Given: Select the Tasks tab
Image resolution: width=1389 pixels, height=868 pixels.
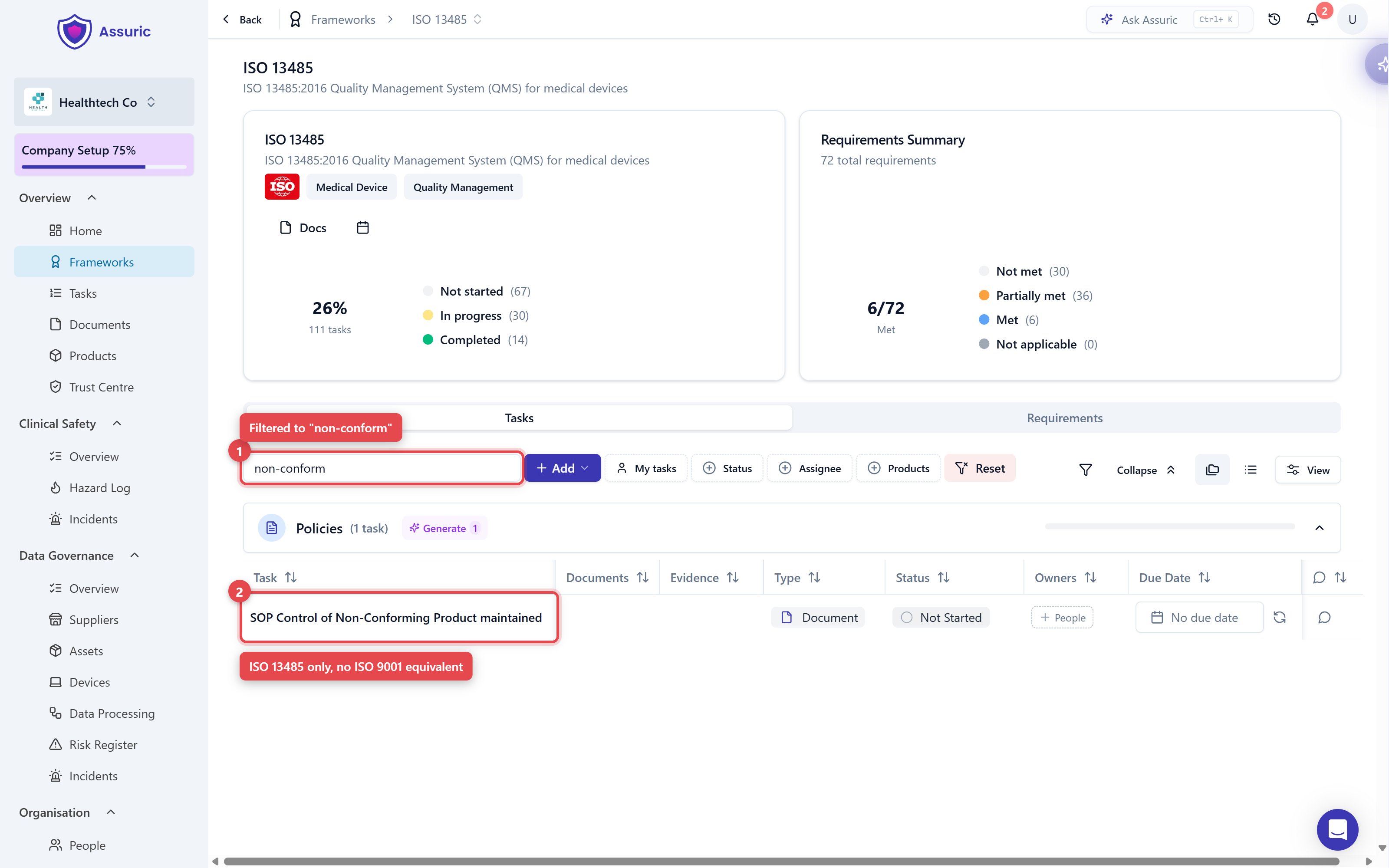Looking at the screenshot, I should click(x=519, y=418).
